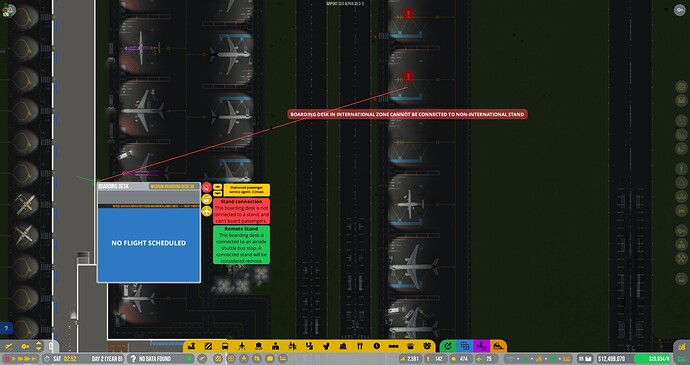
Task: Click the key icon in bottom-left panel
Action: [x=25, y=347]
